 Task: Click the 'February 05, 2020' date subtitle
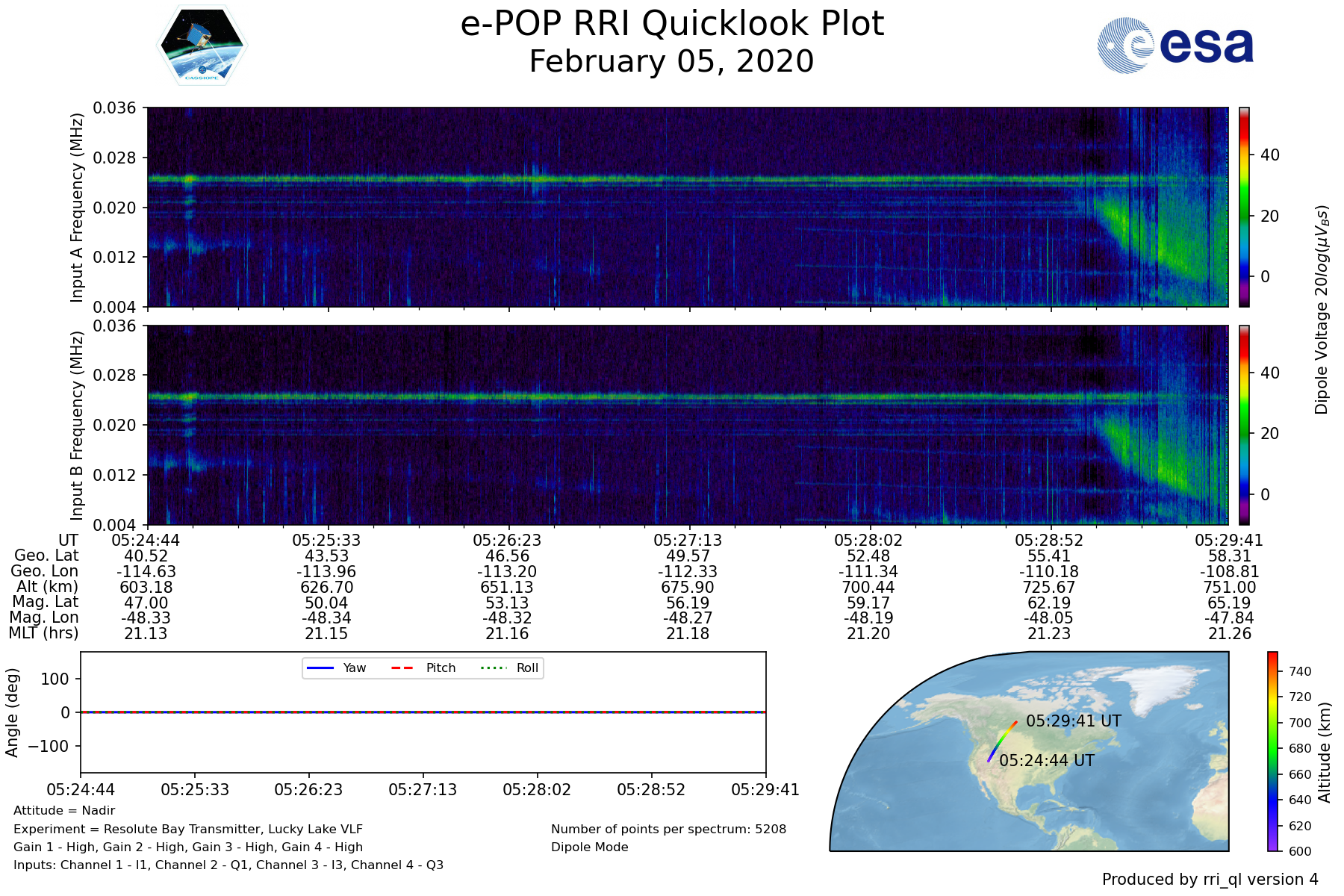coord(672,61)
